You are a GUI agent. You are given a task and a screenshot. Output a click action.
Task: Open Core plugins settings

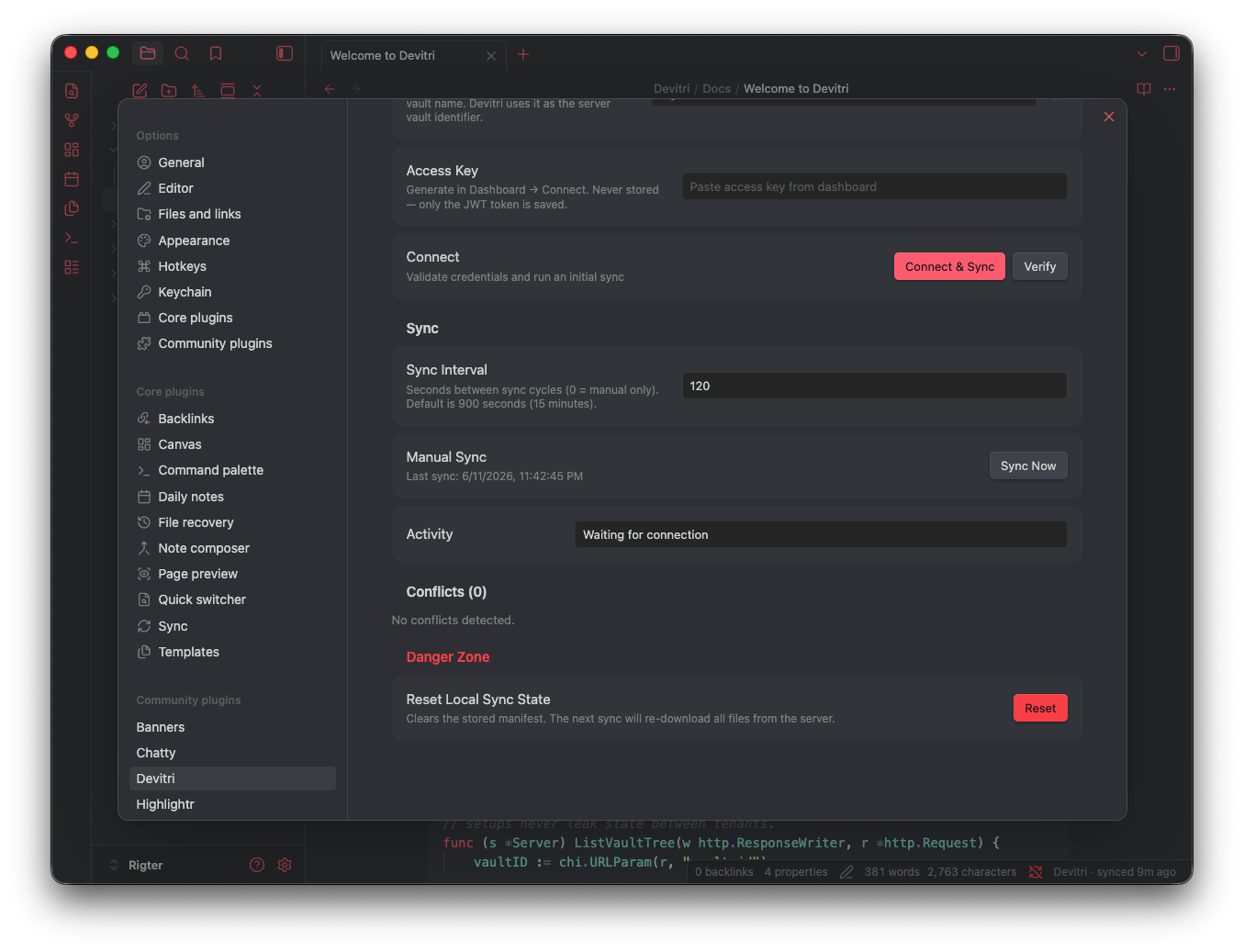pyautogui.click(x=232, y=318)
